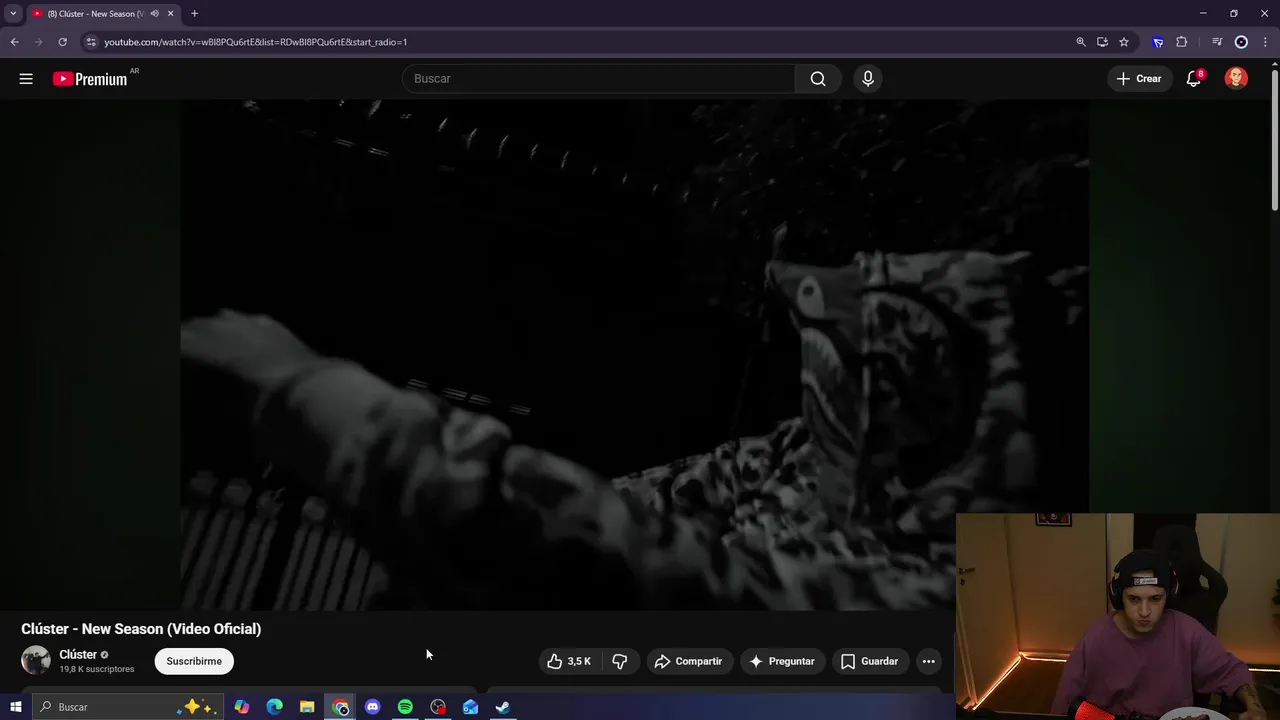Open the Clúster channel name link
Screen dimensions: 1280x720
(78, 655)
